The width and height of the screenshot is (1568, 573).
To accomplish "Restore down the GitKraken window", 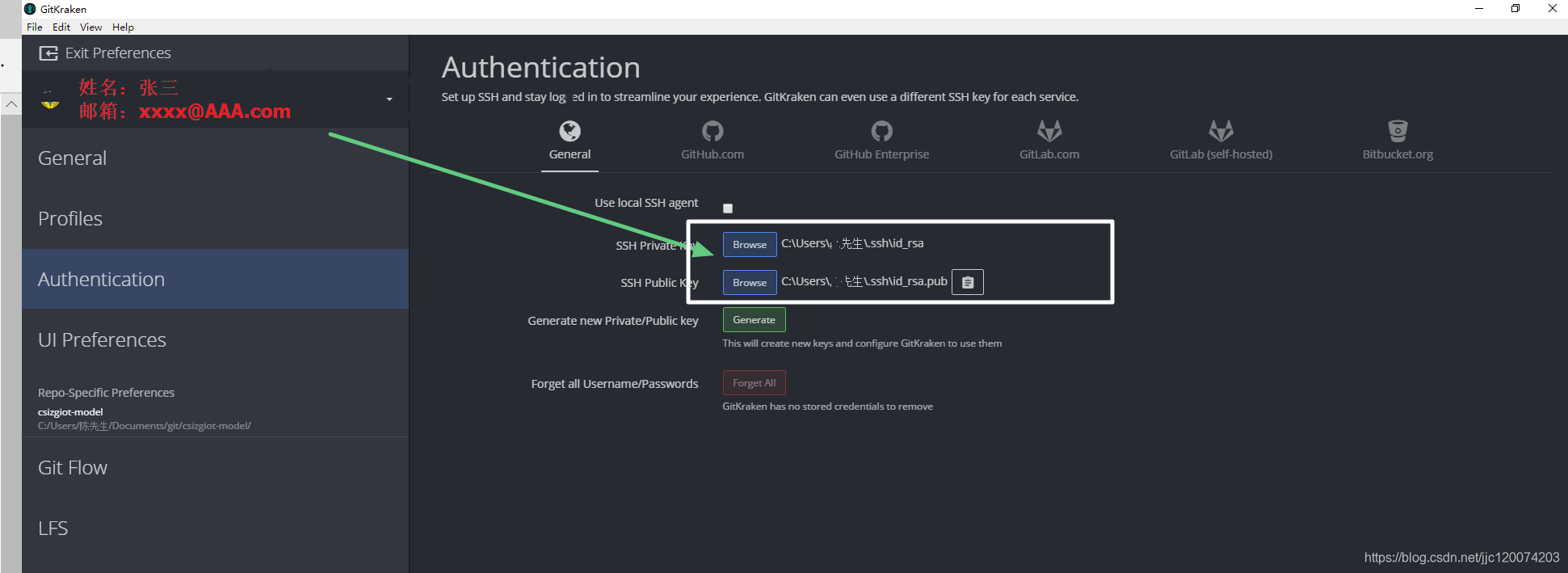I will tap(1515, 9).
